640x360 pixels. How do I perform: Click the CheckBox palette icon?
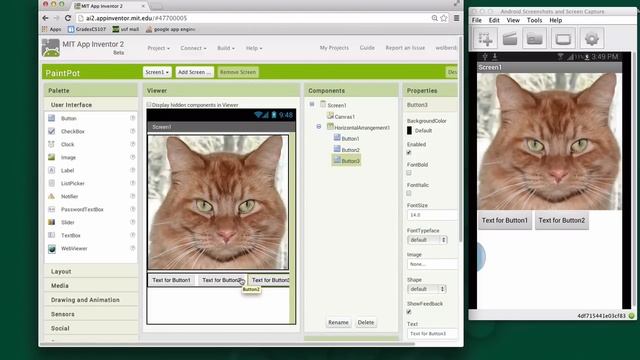coord(51,131)
